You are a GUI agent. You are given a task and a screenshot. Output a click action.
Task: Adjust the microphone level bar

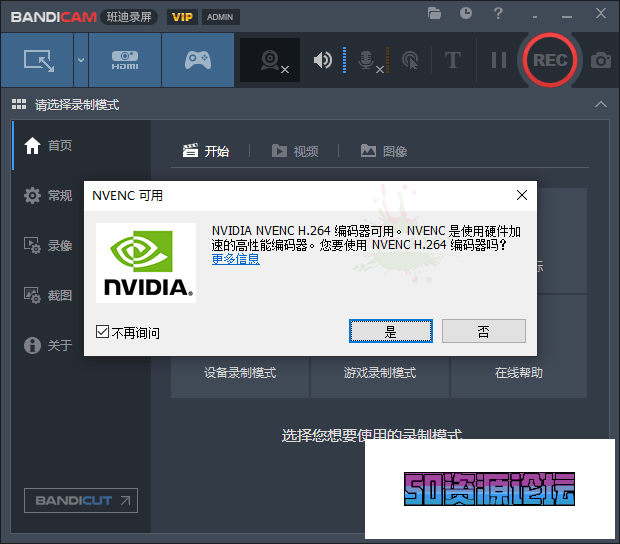click(387, 60)
